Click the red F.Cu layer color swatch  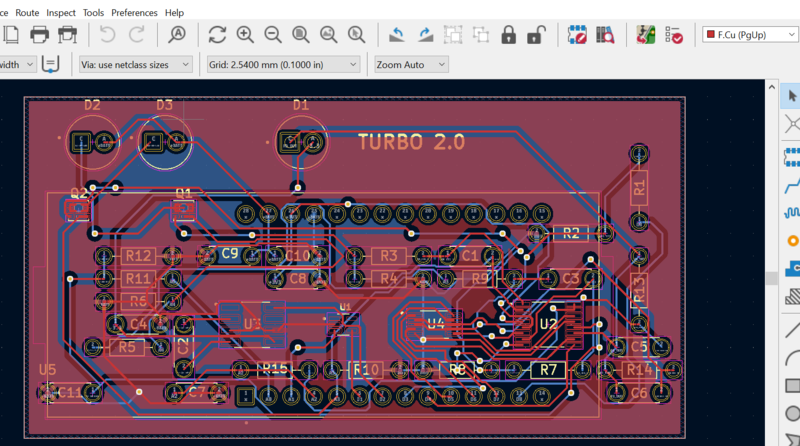[711, 34]
